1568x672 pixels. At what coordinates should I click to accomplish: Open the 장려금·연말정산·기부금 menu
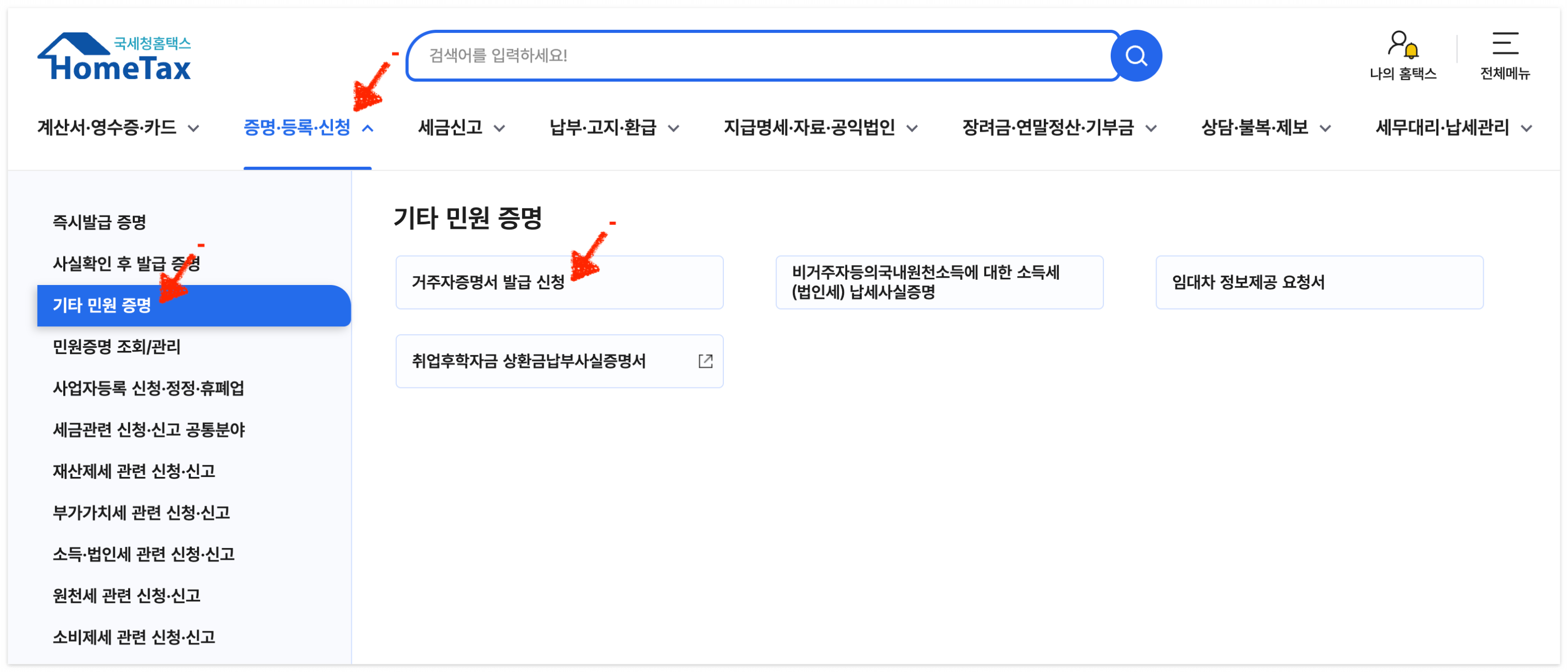coord(1047,127)
